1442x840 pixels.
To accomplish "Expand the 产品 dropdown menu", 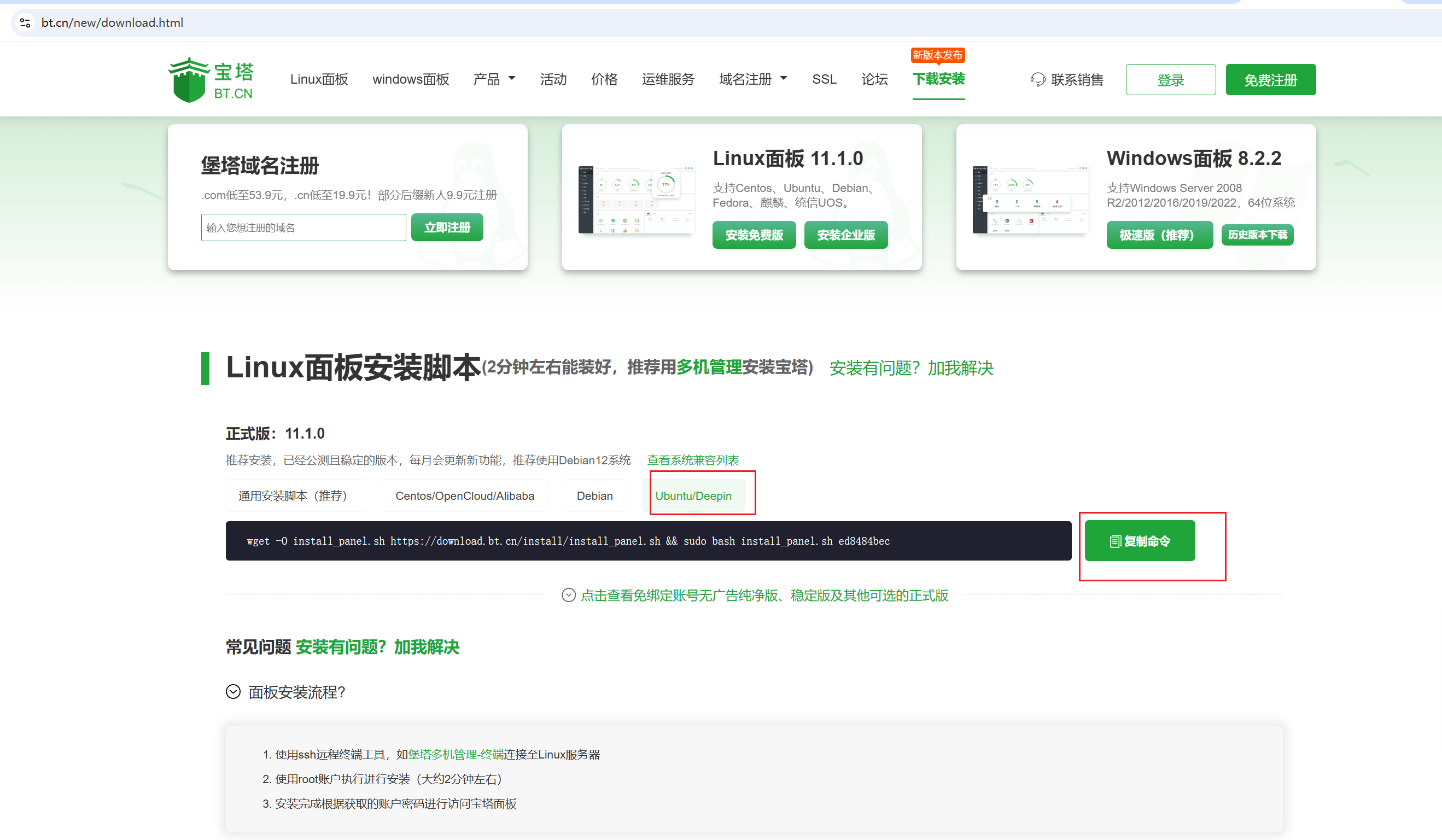I will click(494, 79).
